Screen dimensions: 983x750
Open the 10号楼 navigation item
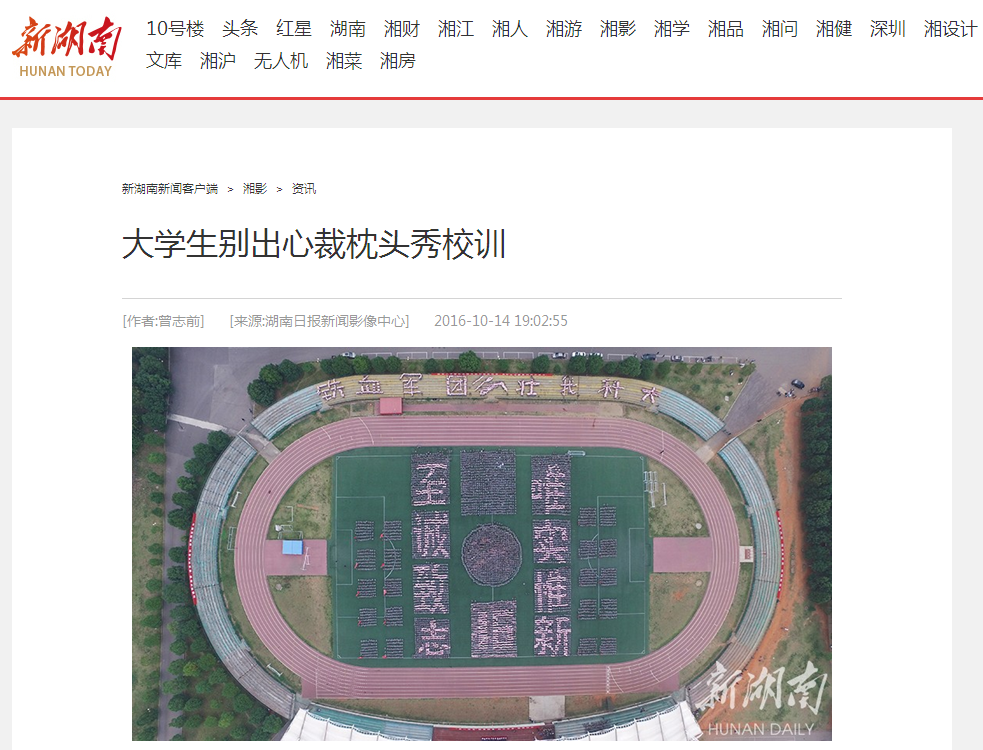[x=175, y=29]
